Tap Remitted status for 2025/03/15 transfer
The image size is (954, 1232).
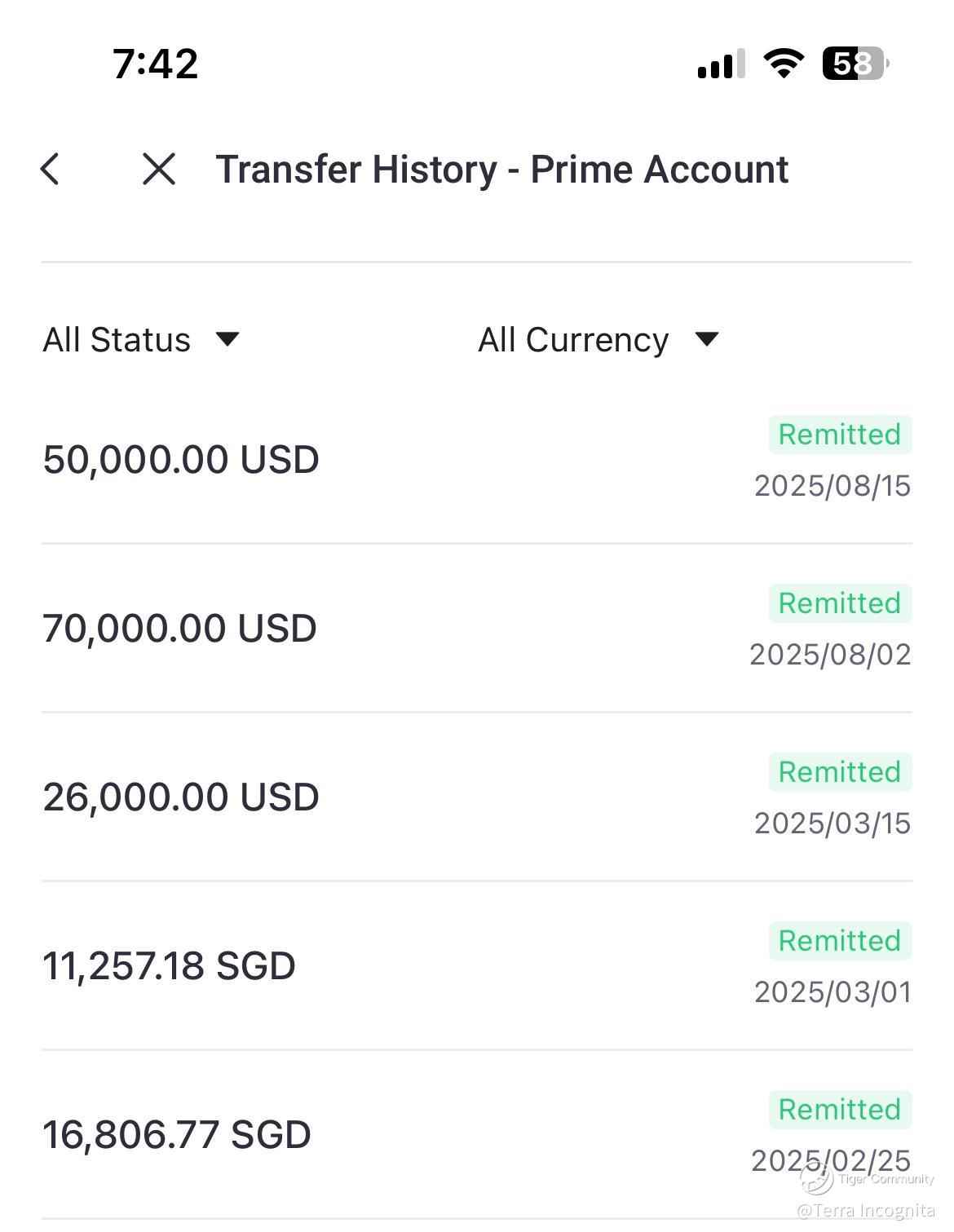[840, 772]
